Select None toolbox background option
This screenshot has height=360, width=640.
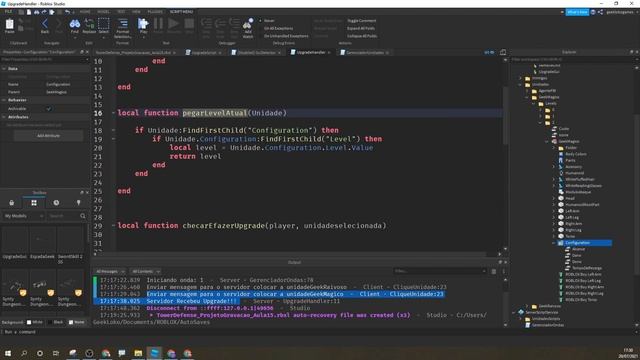coord(77,322)
